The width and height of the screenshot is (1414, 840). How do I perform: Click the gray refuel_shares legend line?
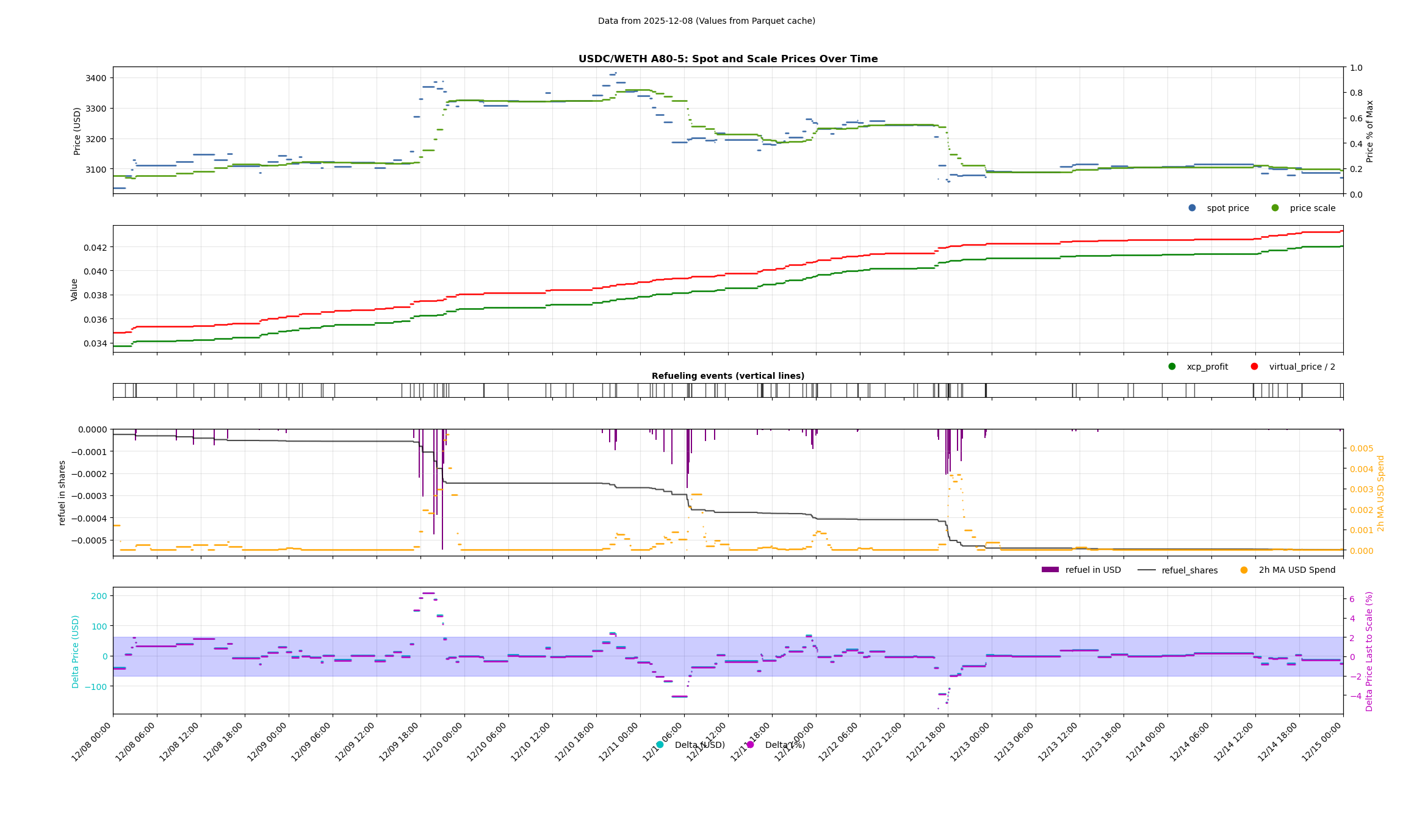[x=1146, y=570]
